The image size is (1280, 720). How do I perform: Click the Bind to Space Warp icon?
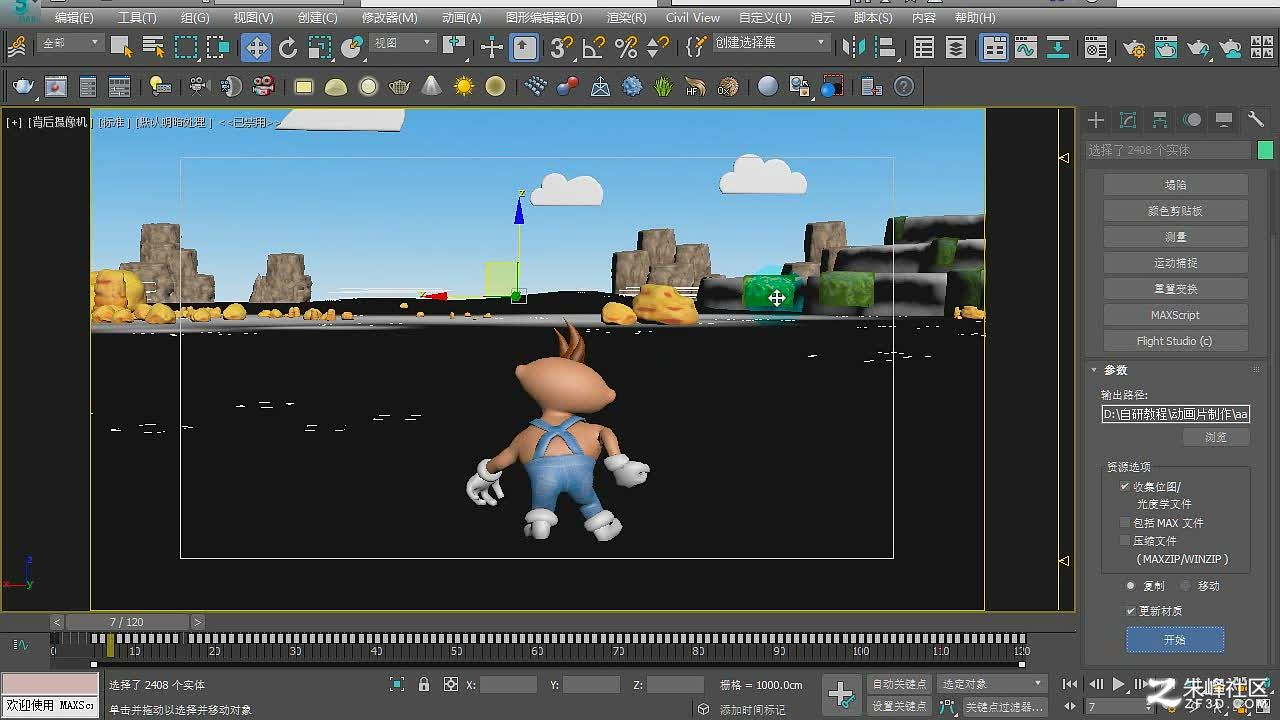point(17,47)
